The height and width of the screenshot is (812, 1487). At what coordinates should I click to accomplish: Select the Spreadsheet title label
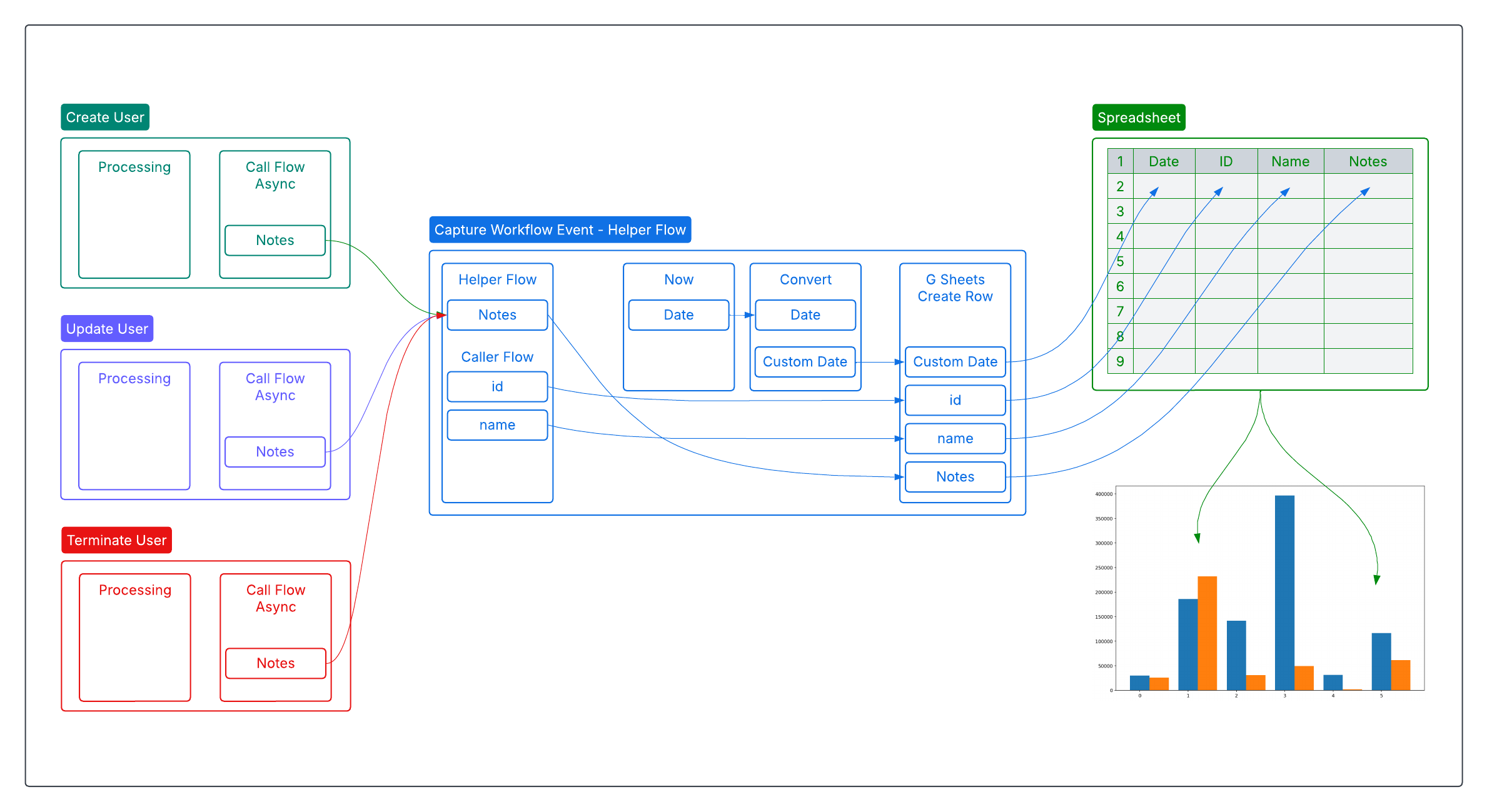tap(1138, 118)
